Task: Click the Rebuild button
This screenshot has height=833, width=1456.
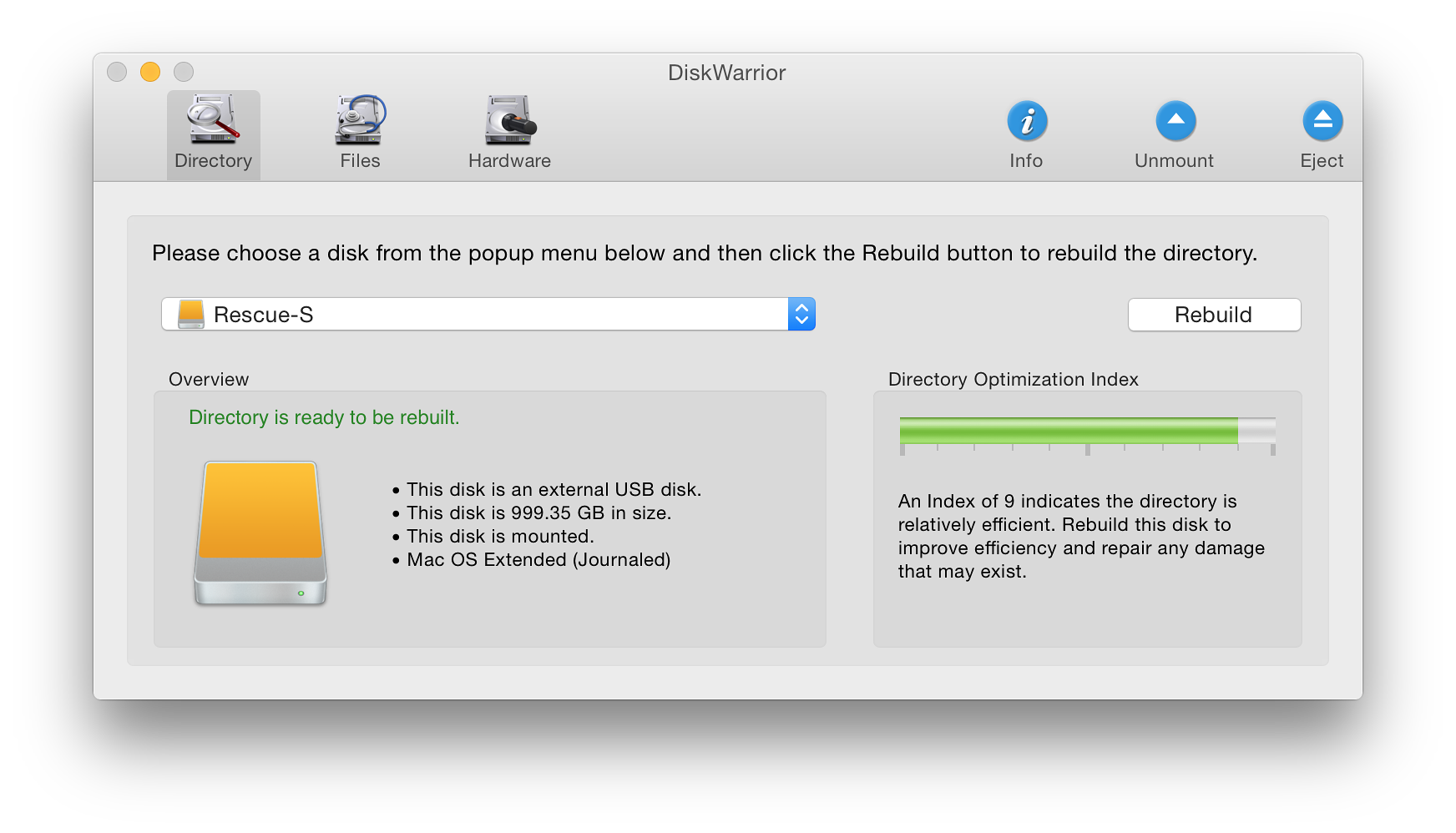Action: [x=1214, y=315]
